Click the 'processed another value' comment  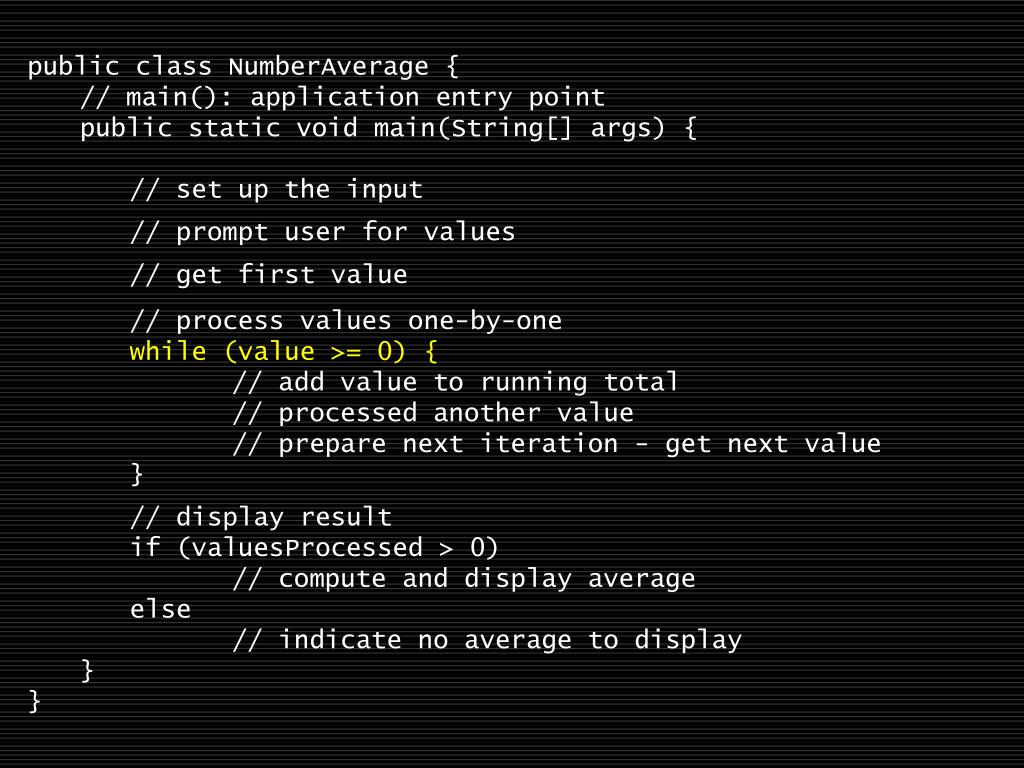pyautogui.click(x=433, y=413)
